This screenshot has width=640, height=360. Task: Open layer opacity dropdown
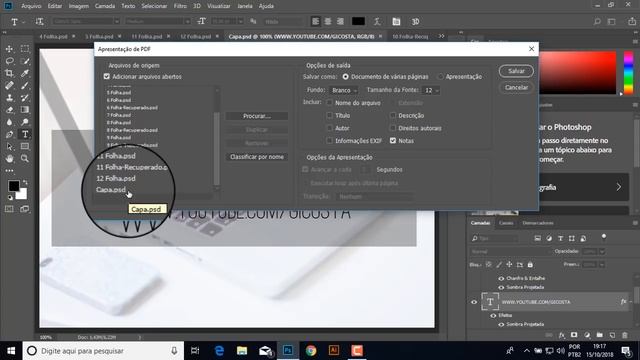[x=602, y=251]
